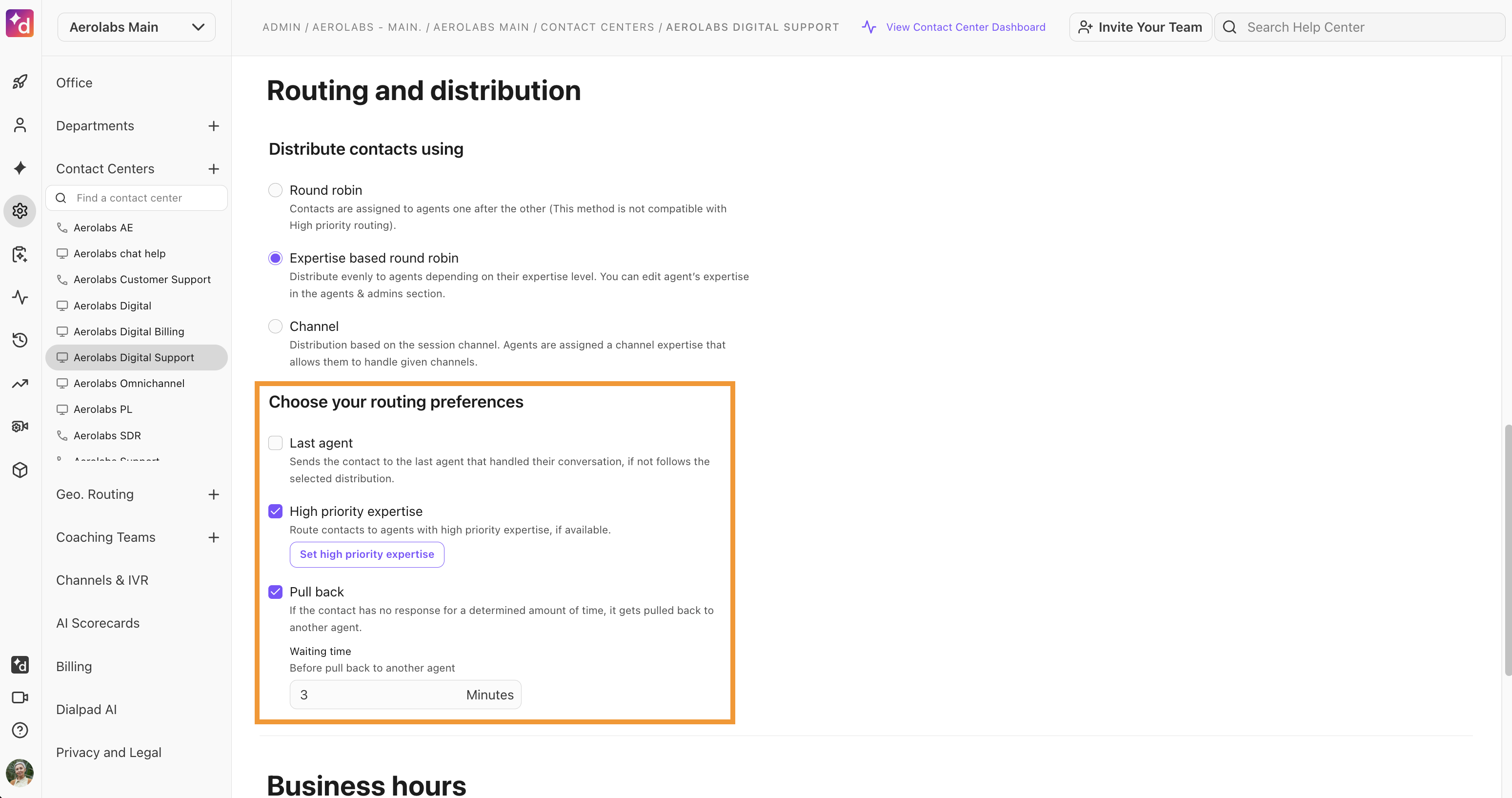Viewport: 1512px width, 798px height.
Task: Select Expertise based round robin radio button
Action: pyautogui.click(x=275, y=258)
